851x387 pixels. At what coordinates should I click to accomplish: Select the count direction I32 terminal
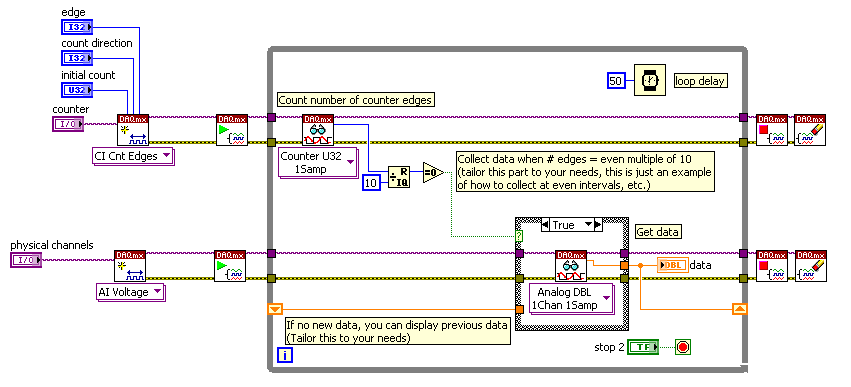click(x=77, y=58)
